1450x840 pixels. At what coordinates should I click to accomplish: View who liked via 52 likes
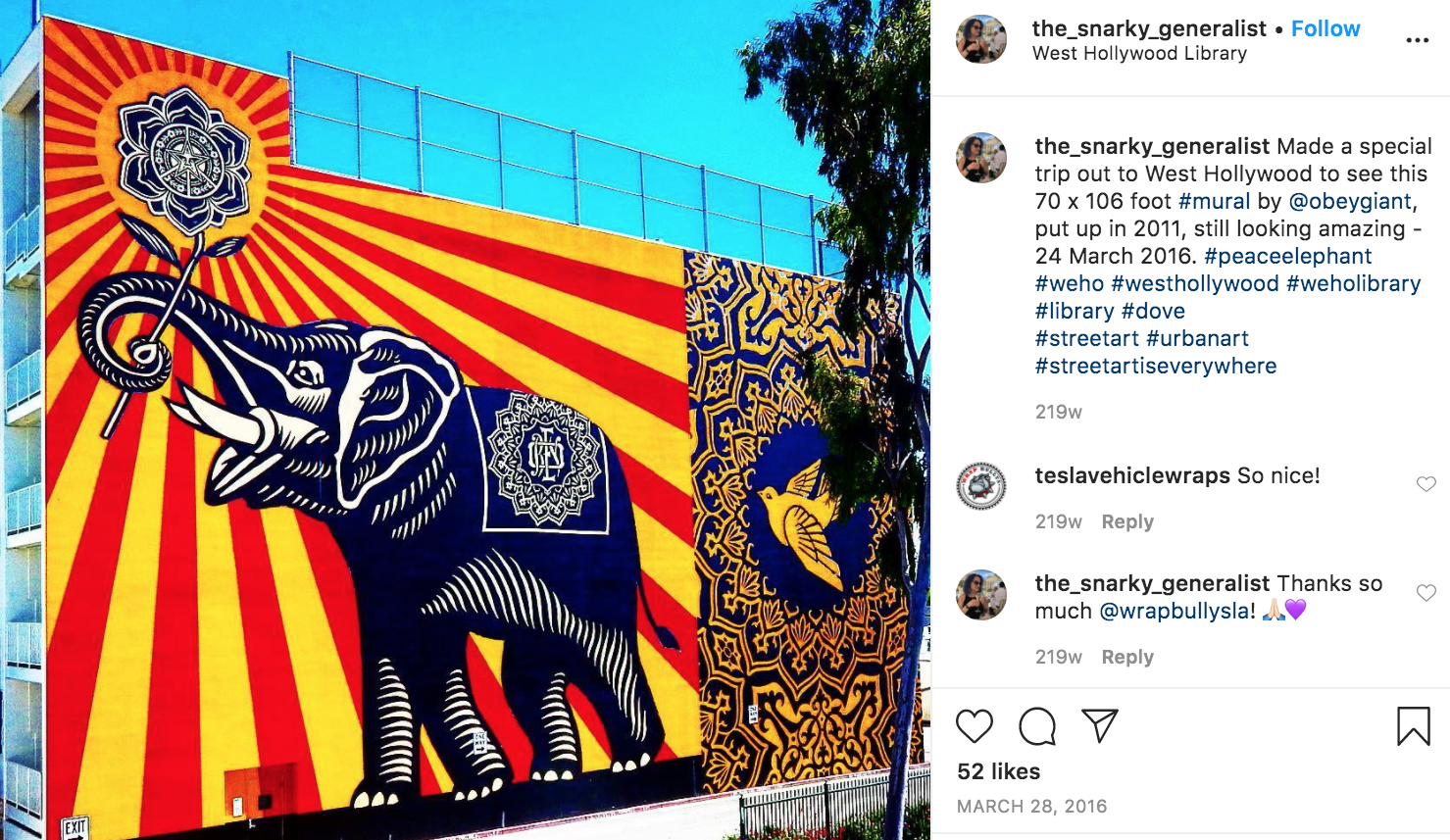pyautogui.click(x=998, y=771)
